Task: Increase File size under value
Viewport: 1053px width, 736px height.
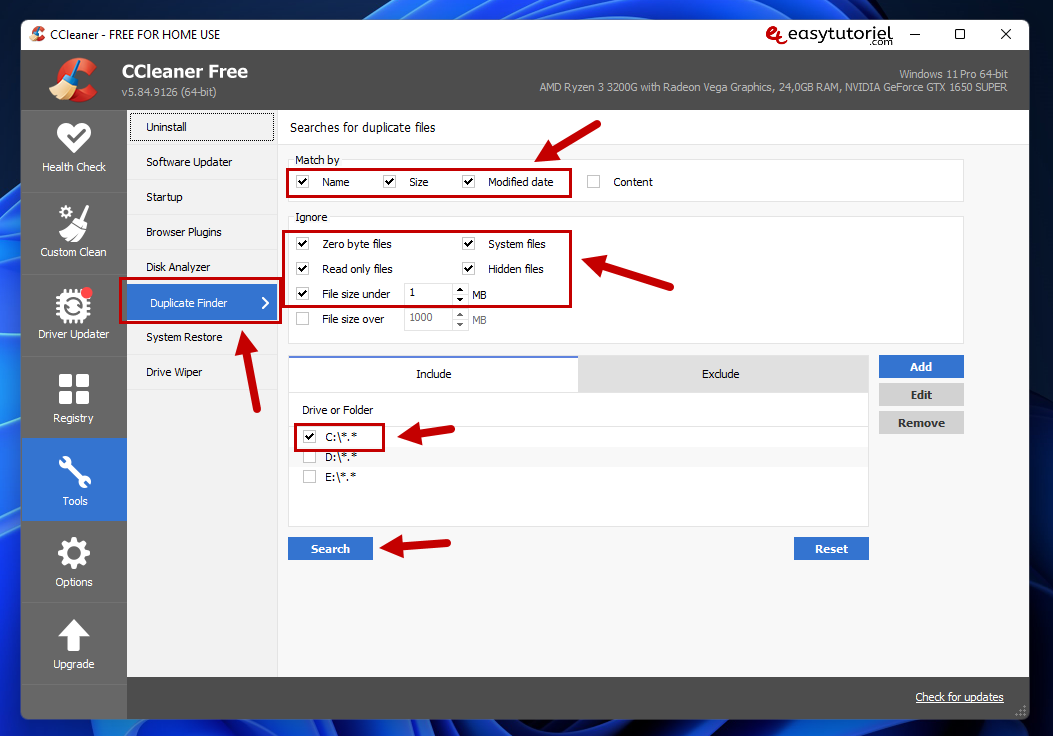Action: [460, 289]
